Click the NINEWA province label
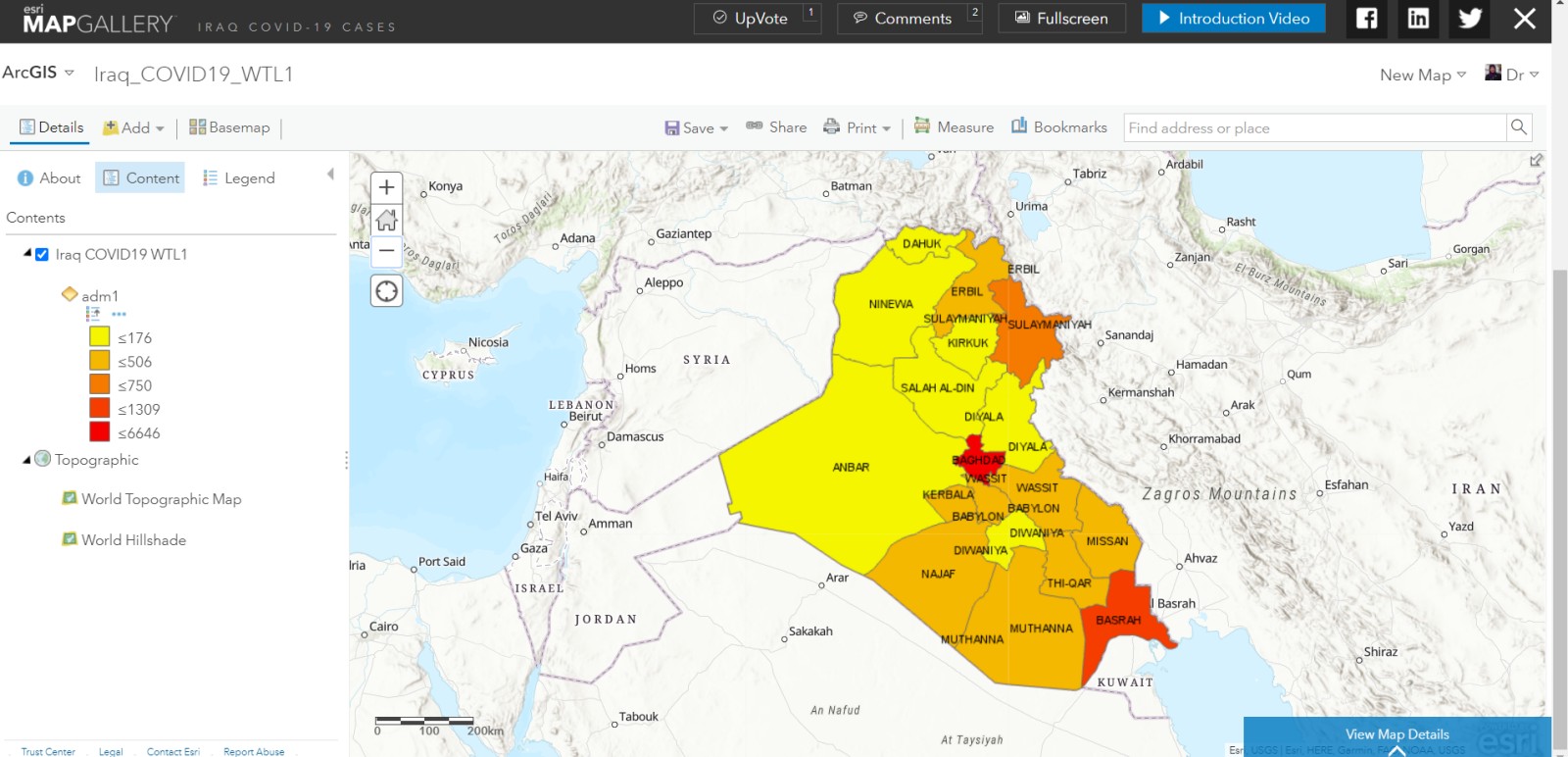This screenshot has height=757, width=1568. pos(891,304)
